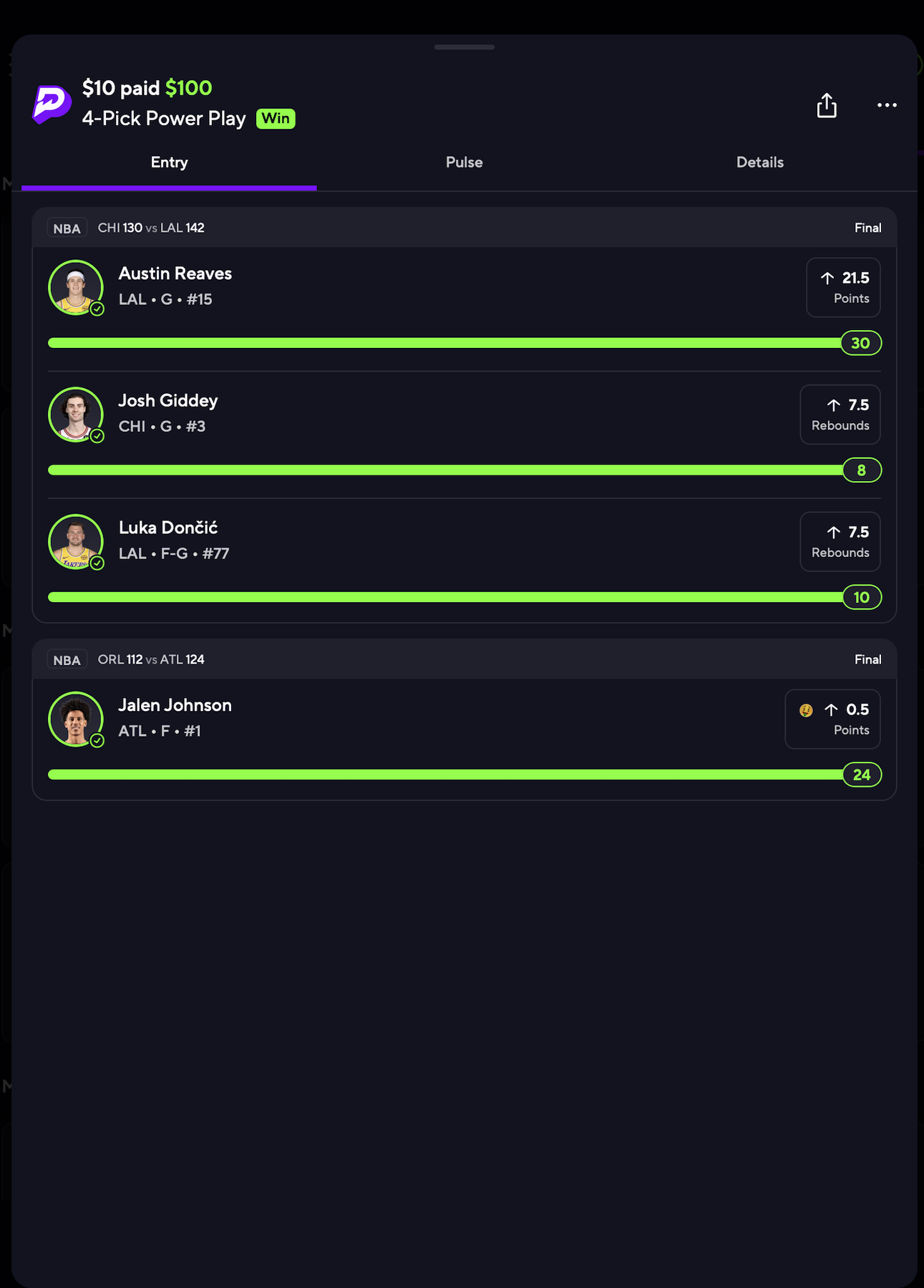The image size is (924, 1288).
Task: Tap the PrizePicks logo icon
Action: pos(52,105)
